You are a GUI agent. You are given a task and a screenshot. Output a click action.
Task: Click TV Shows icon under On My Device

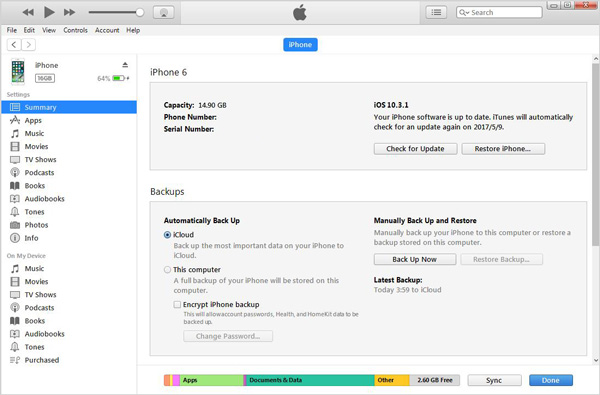15,295
